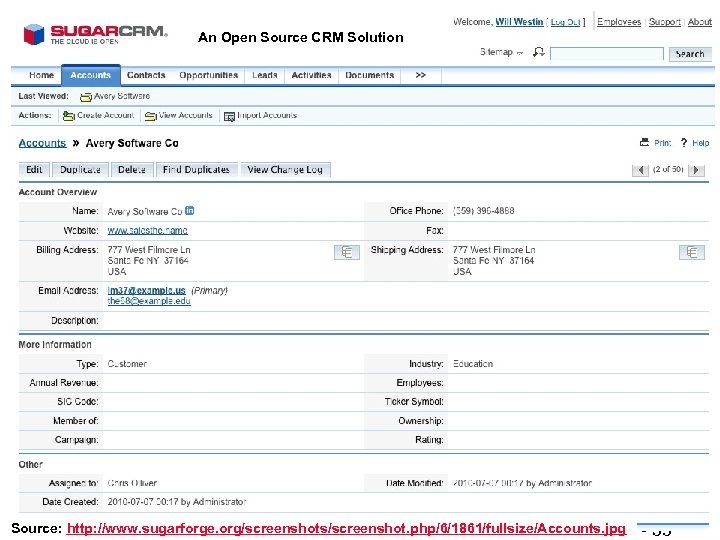Open the sugarforge.org source URL
The height and width of the screenshot is (540, 720).
click(346, 529)
